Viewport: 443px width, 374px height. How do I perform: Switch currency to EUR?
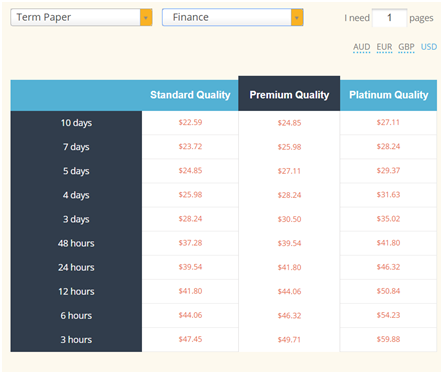click(384, 47)
